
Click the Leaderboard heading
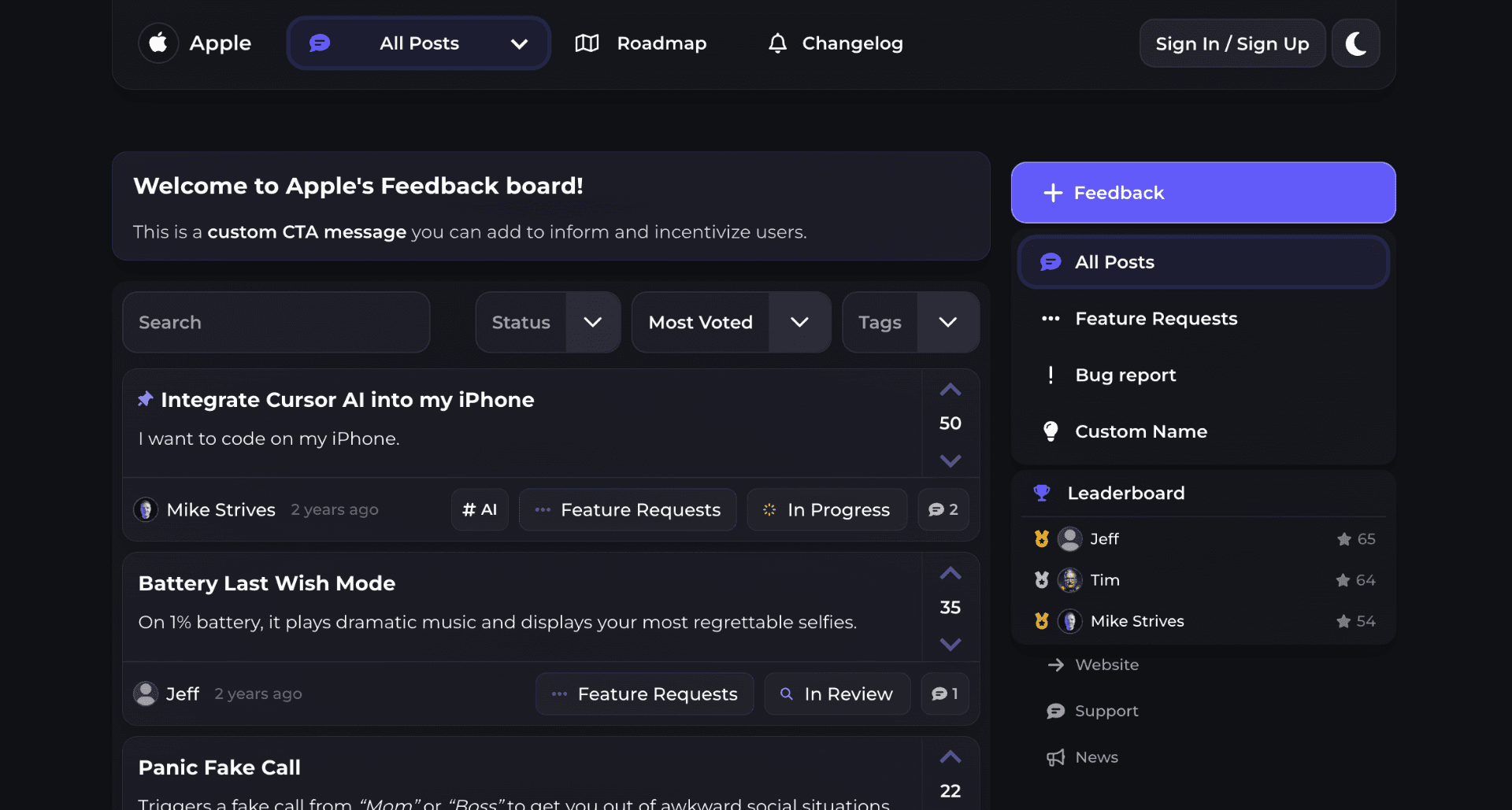pyautogui.click(x=1126, y=493)
